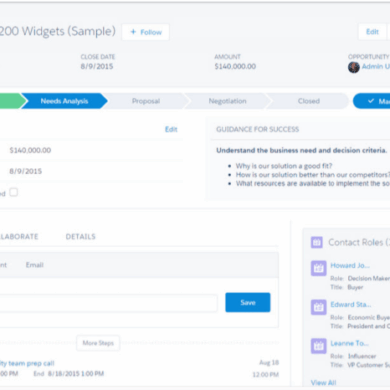Click the Edit button at top right
390x390 pixels.
pyautogui.click(x=372, y=32)
